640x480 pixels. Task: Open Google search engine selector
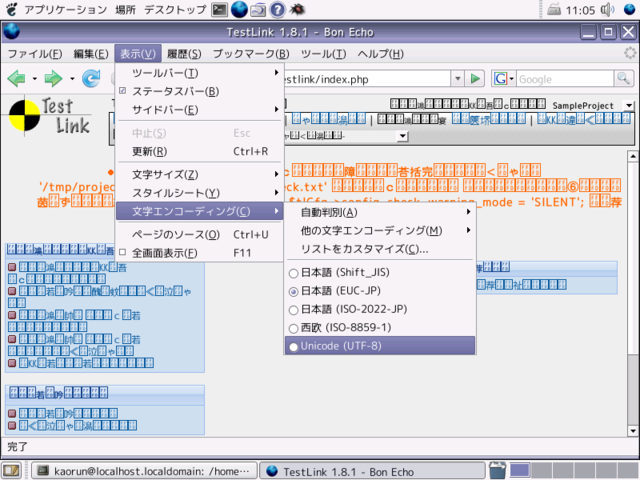[504, 78]
